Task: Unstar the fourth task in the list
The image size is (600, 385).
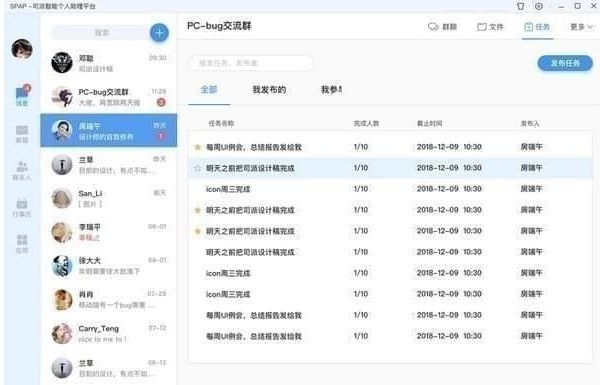Action: [198, 210]
